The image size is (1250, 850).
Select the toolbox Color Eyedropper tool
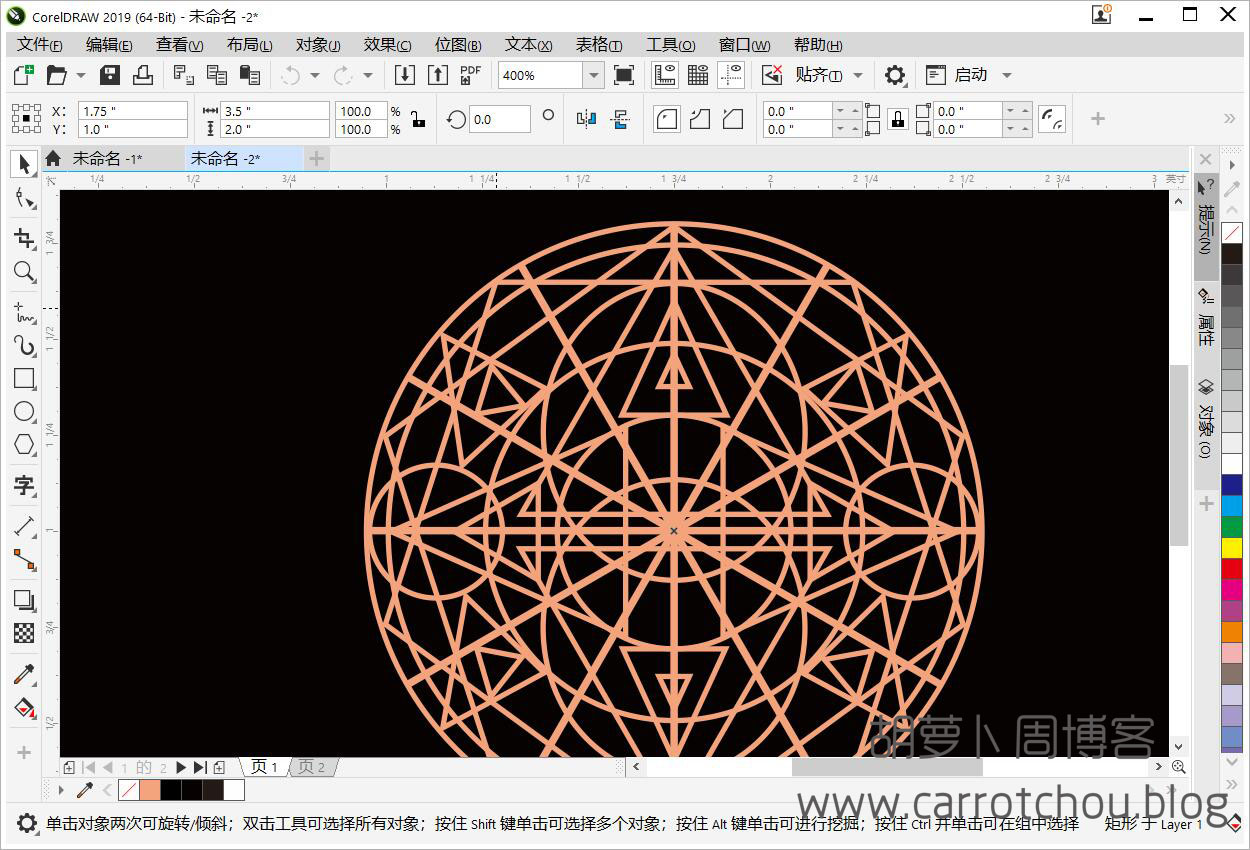pos(25,674)
